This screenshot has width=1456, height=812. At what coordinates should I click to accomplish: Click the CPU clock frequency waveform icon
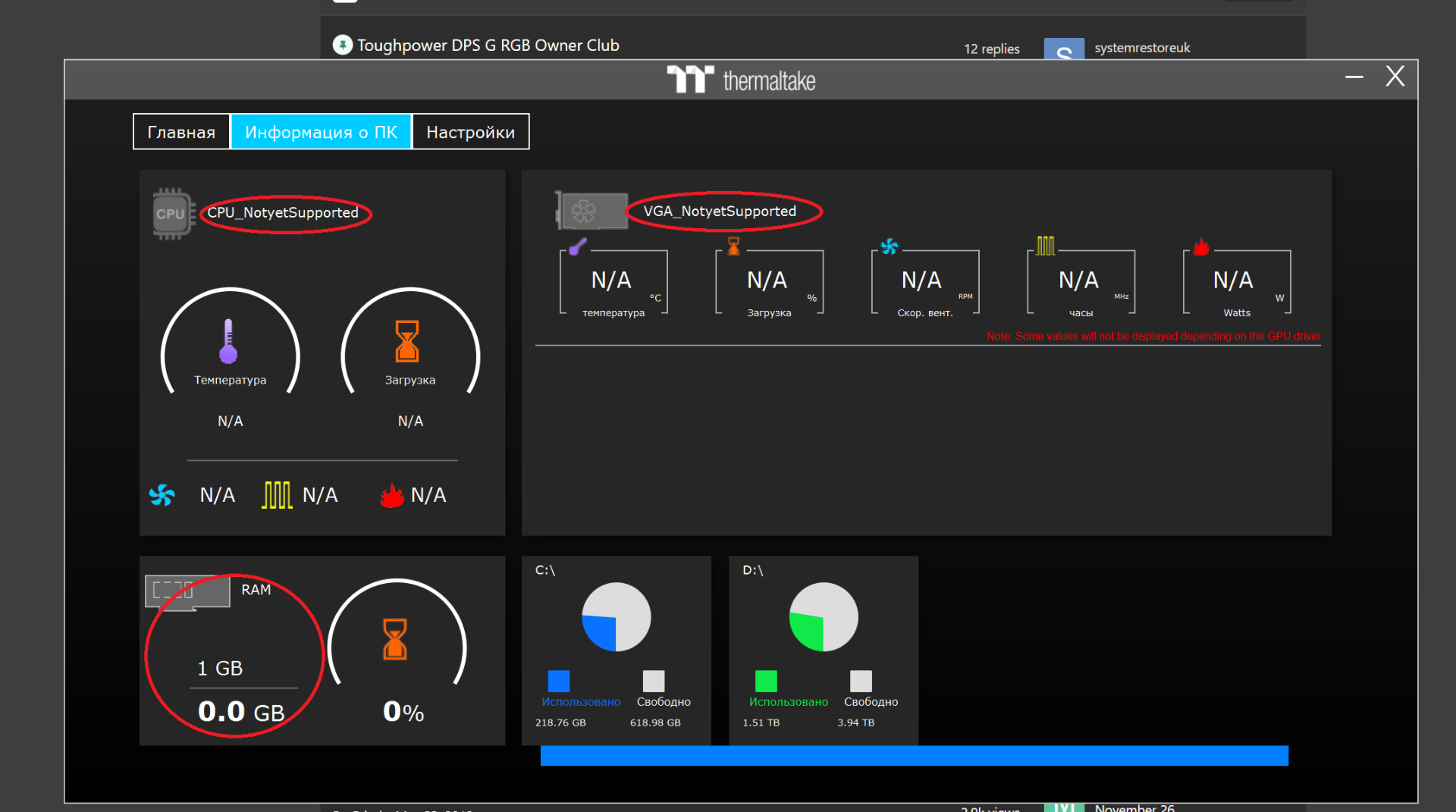point(277,495)
